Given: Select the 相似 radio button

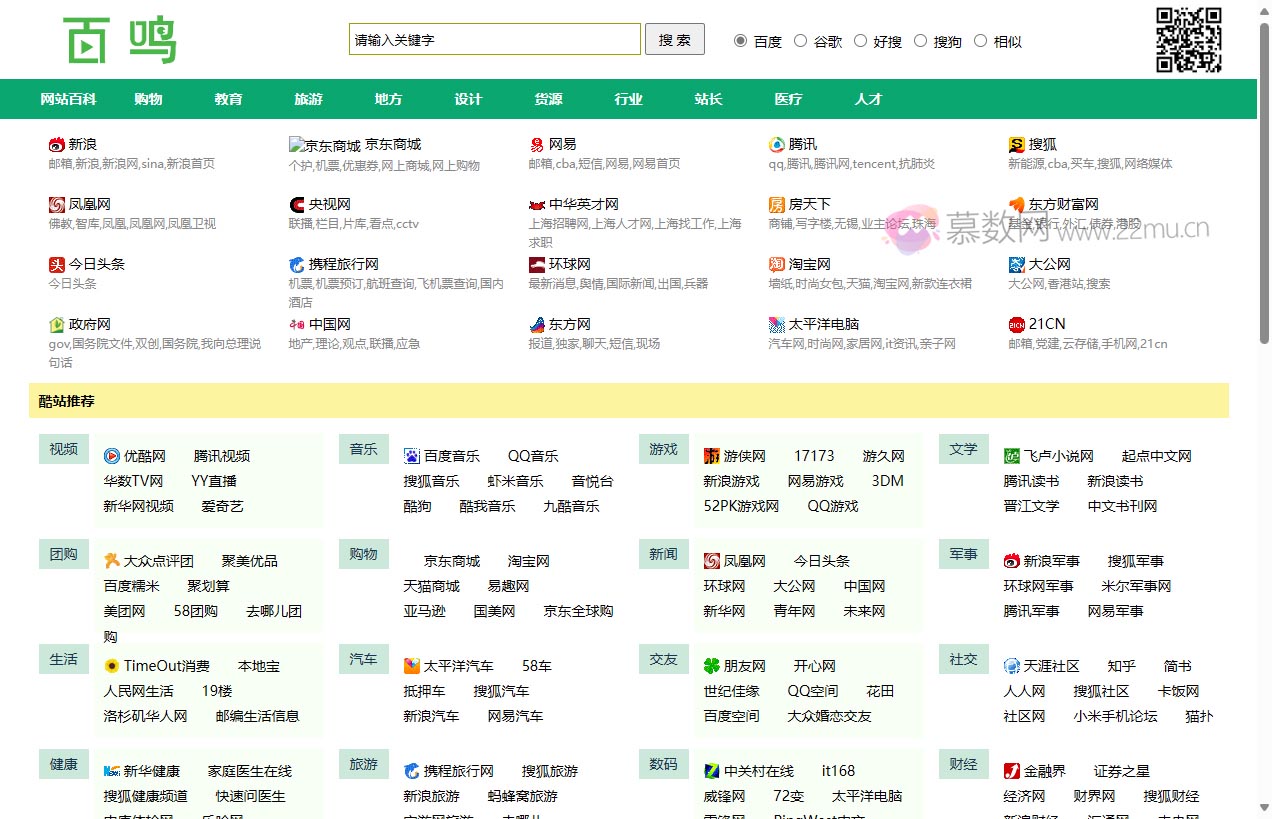Looking at the screenshot, I should (x=981, y=41).
